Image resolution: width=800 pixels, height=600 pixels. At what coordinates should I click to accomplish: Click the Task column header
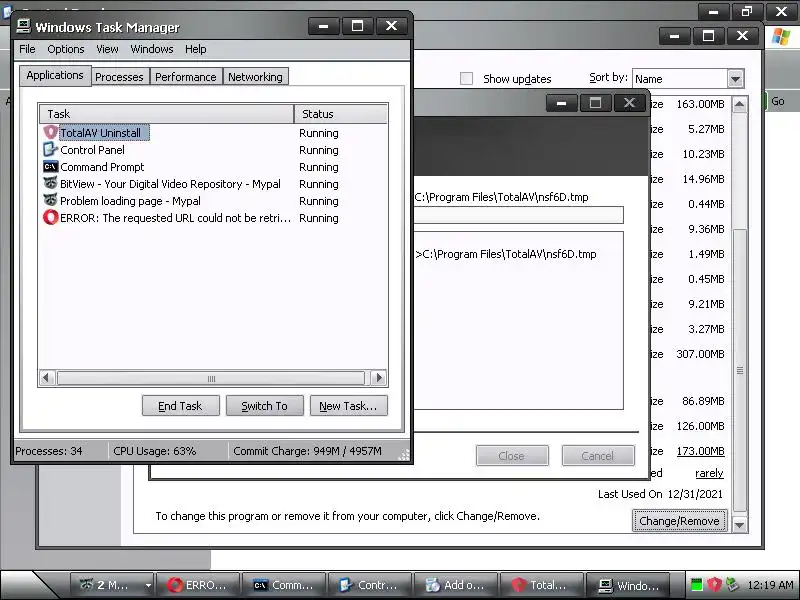(x=166, y=114)
